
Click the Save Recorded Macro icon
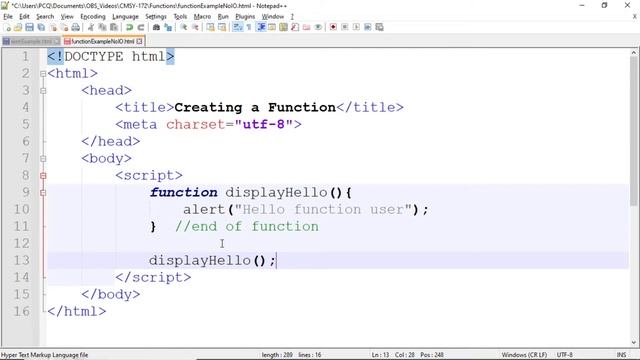pyautogui.click(x=380, y=27)
